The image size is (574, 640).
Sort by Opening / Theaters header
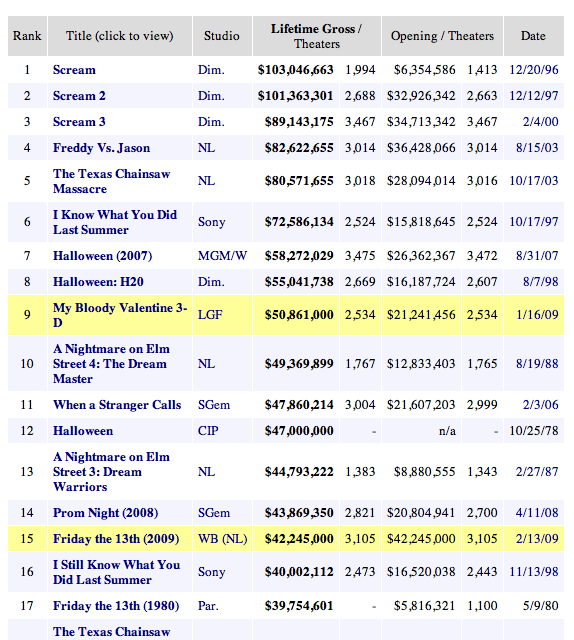(x=442, y=36)
